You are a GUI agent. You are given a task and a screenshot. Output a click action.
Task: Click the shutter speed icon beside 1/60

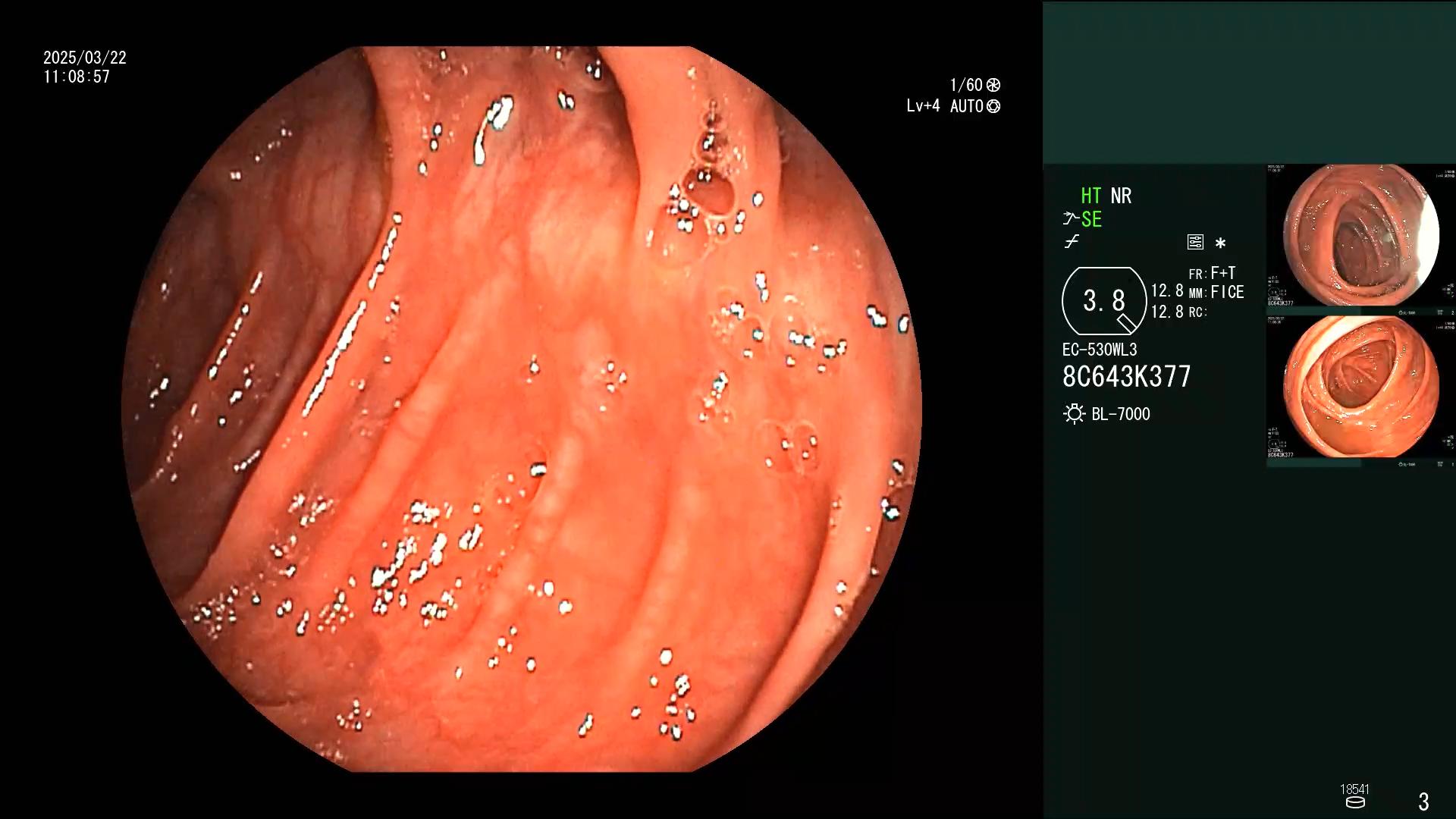pyautogui.click(x=993, y=85)
